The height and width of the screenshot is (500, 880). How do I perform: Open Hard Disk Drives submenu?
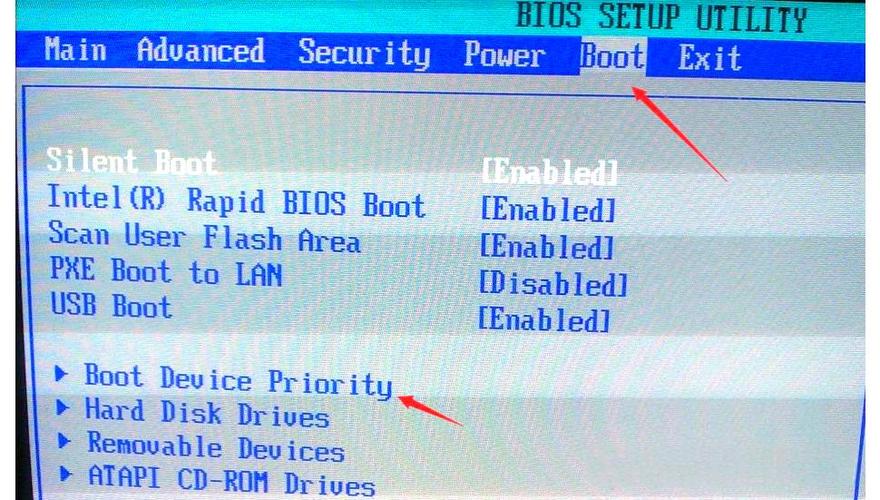(x=207, y=414)
